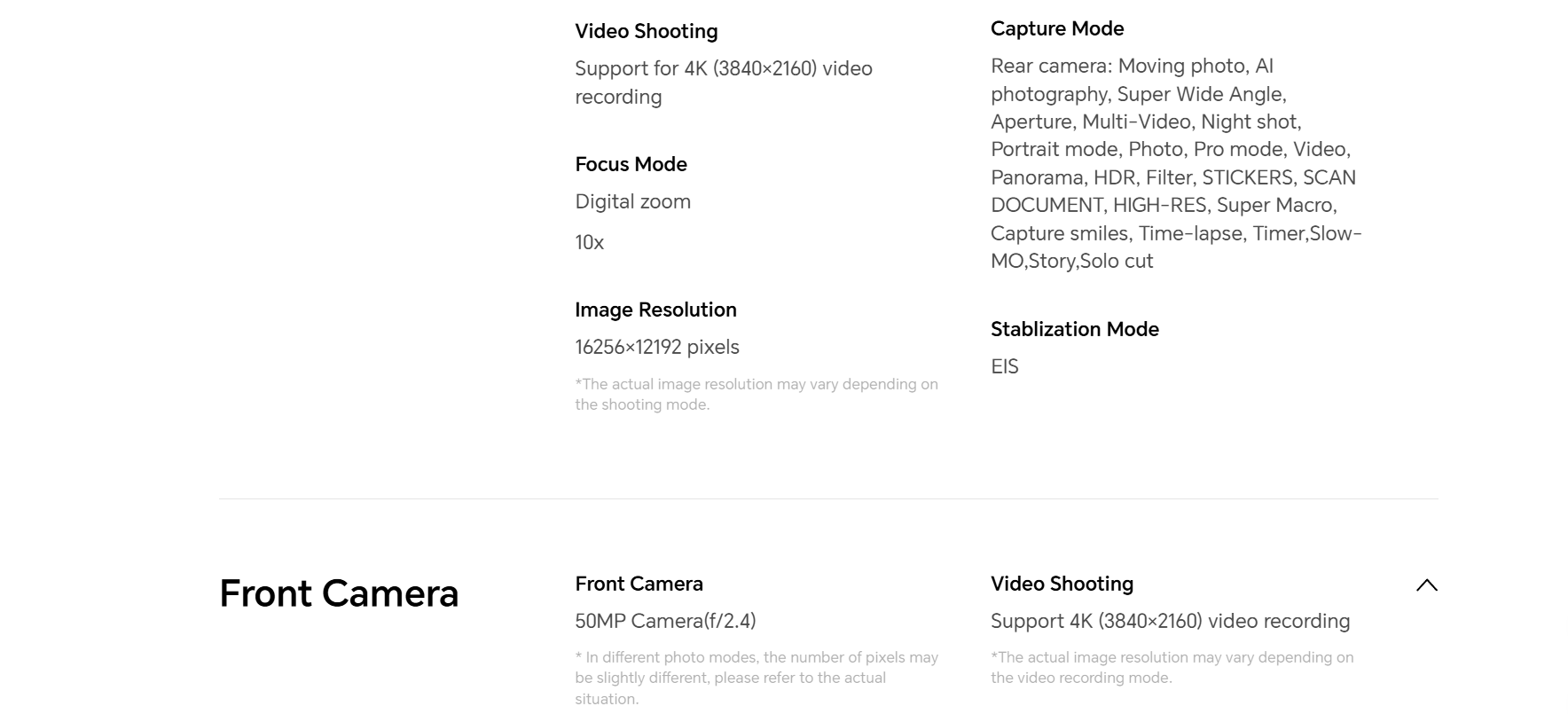Click Support for 4K (3840×2160) video recording
Screen dimensions: 1568x714
[724, 82]
